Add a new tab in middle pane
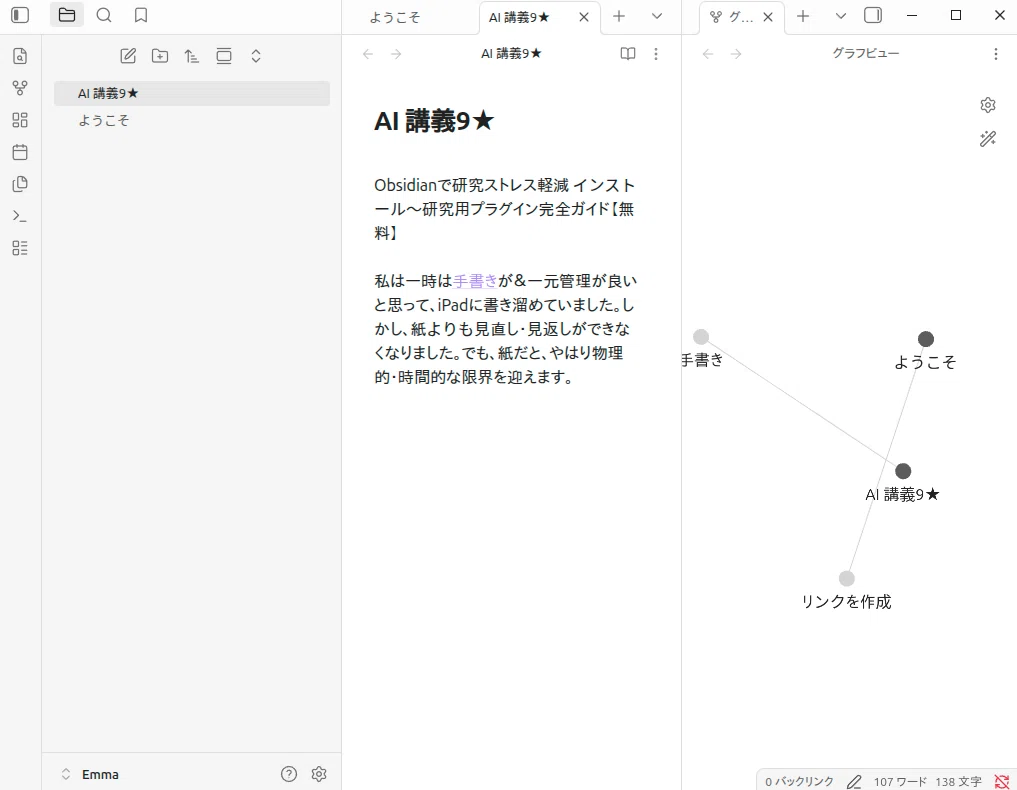Viewport: 1017px width, 790px height. coord(619,16)
